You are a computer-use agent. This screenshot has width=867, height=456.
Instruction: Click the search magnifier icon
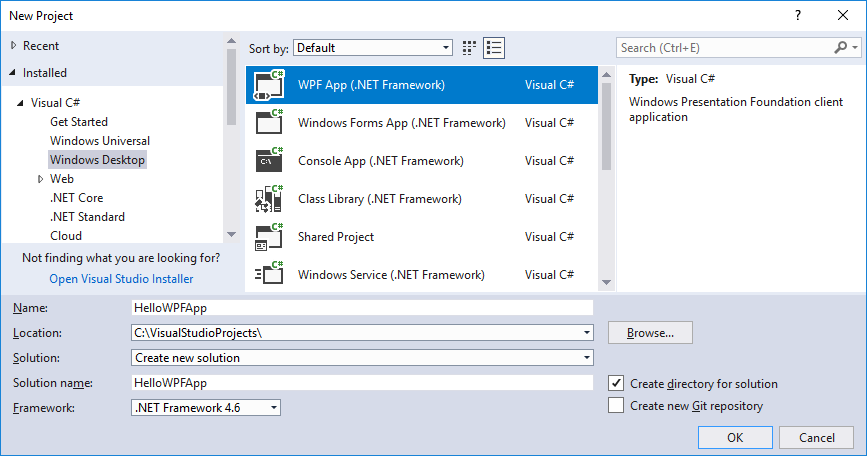(841, 48)
